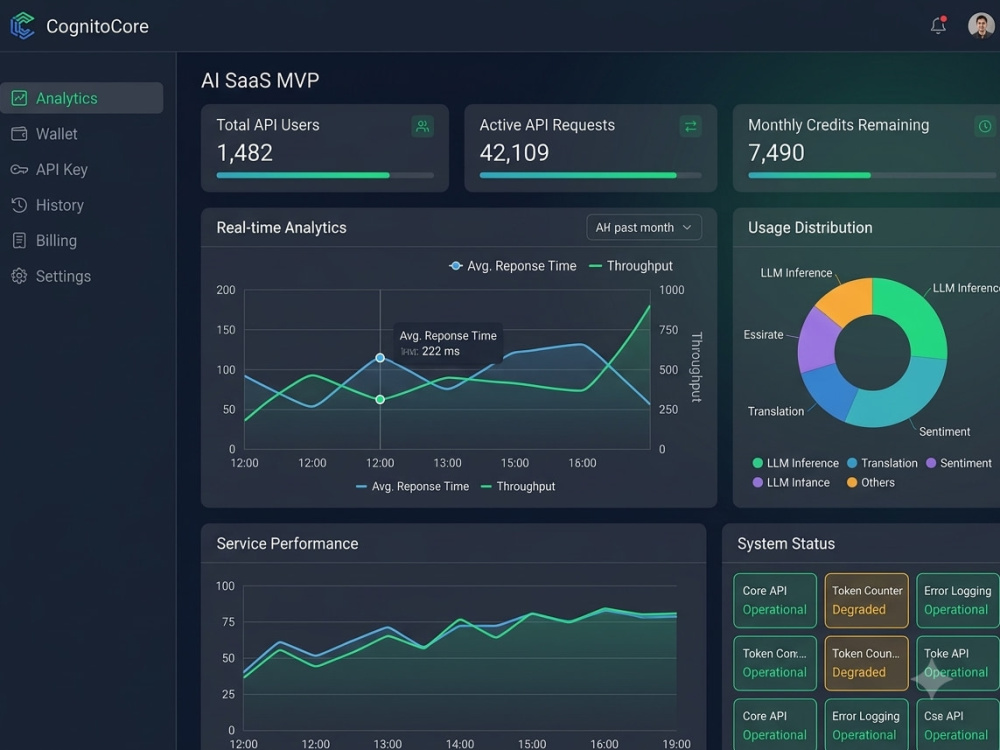The image size is (1000, 750).
Task: Navigate to the Billing menu label
Action: [x=56, y=240]
